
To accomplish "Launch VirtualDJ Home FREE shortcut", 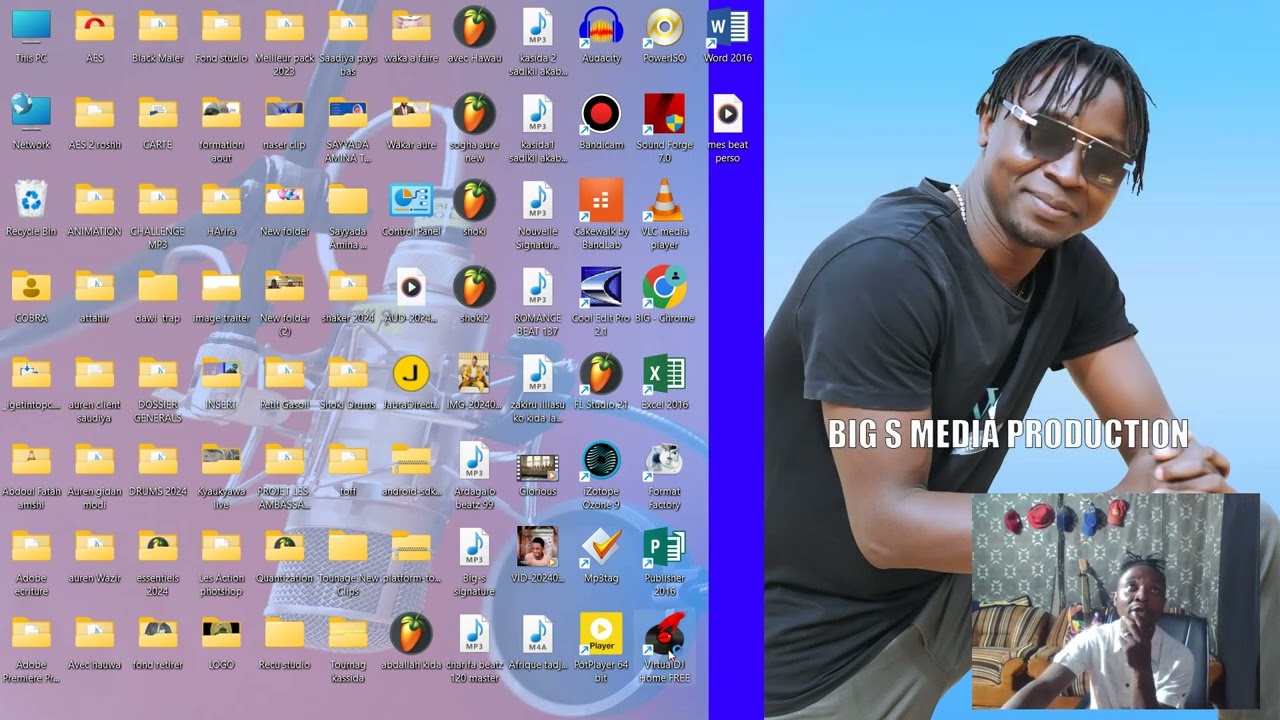I will [x=665, y=634].
